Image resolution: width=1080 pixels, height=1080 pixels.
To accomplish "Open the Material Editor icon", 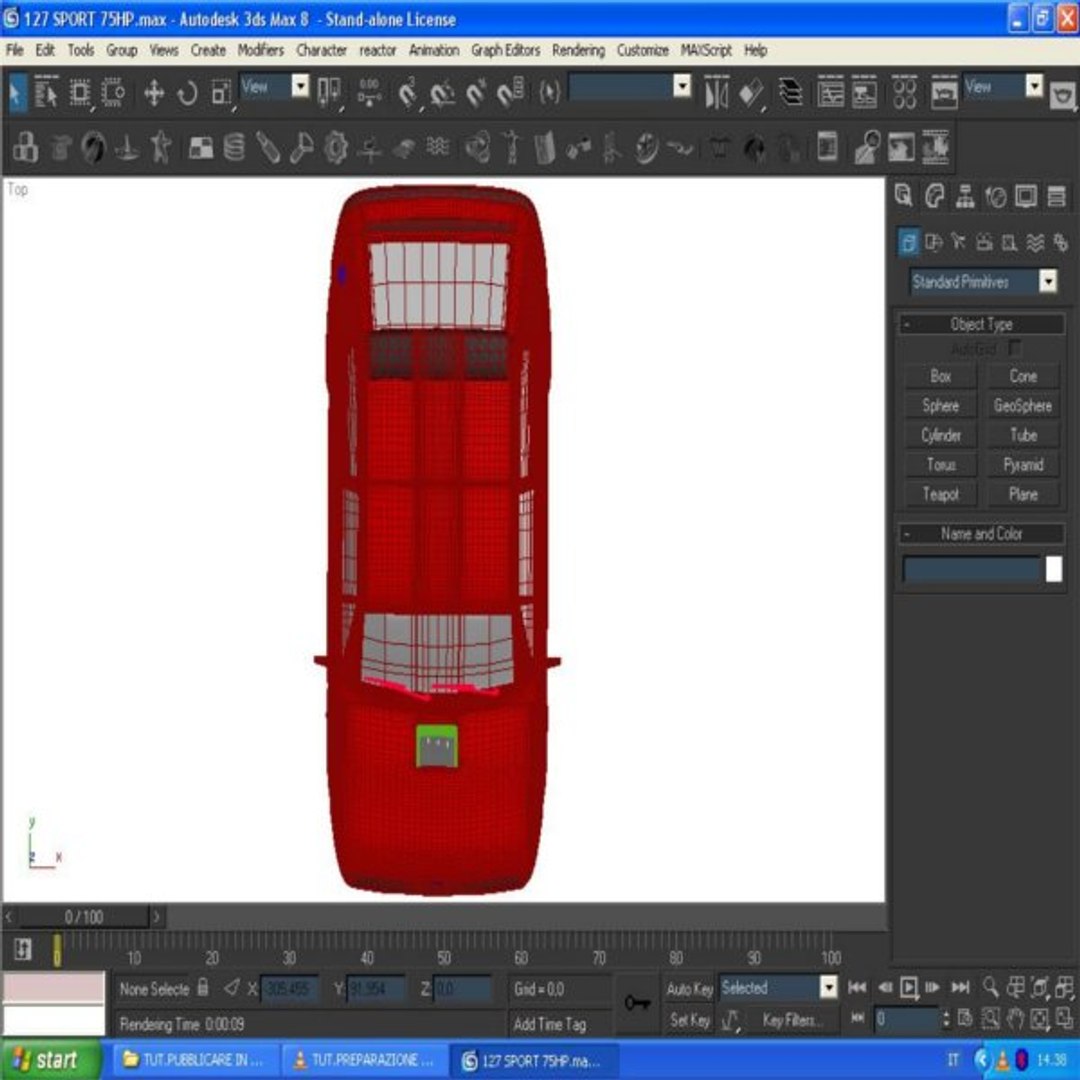I will [904, 93].
